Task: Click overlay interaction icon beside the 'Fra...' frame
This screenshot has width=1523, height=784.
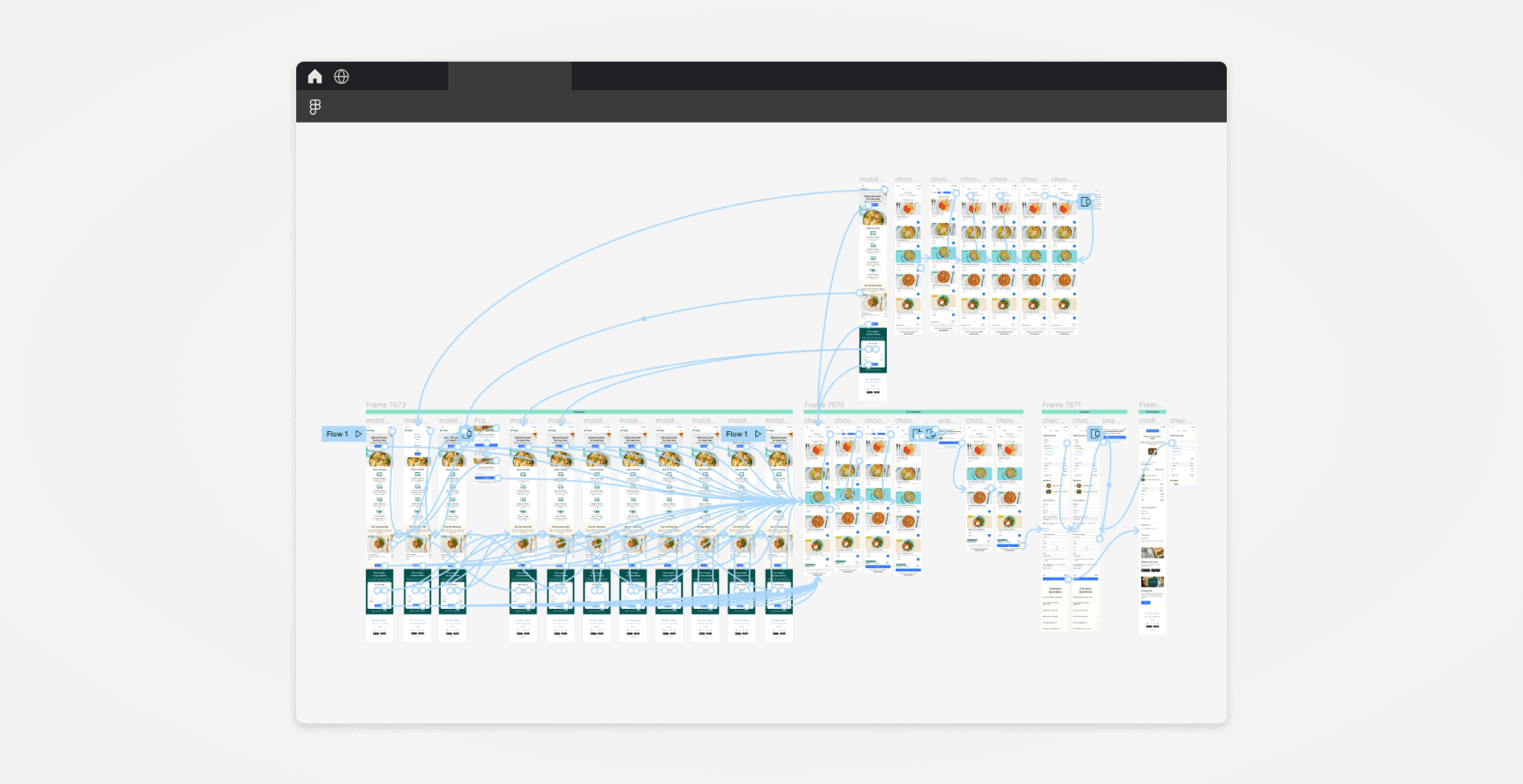Action: pos(468,433)
